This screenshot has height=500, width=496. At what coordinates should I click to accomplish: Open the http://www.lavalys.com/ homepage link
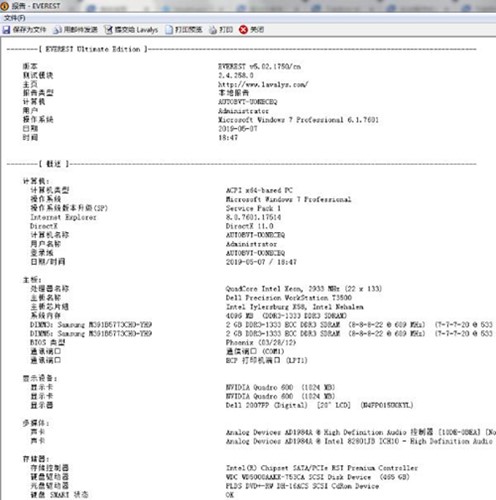click(263, 84)
